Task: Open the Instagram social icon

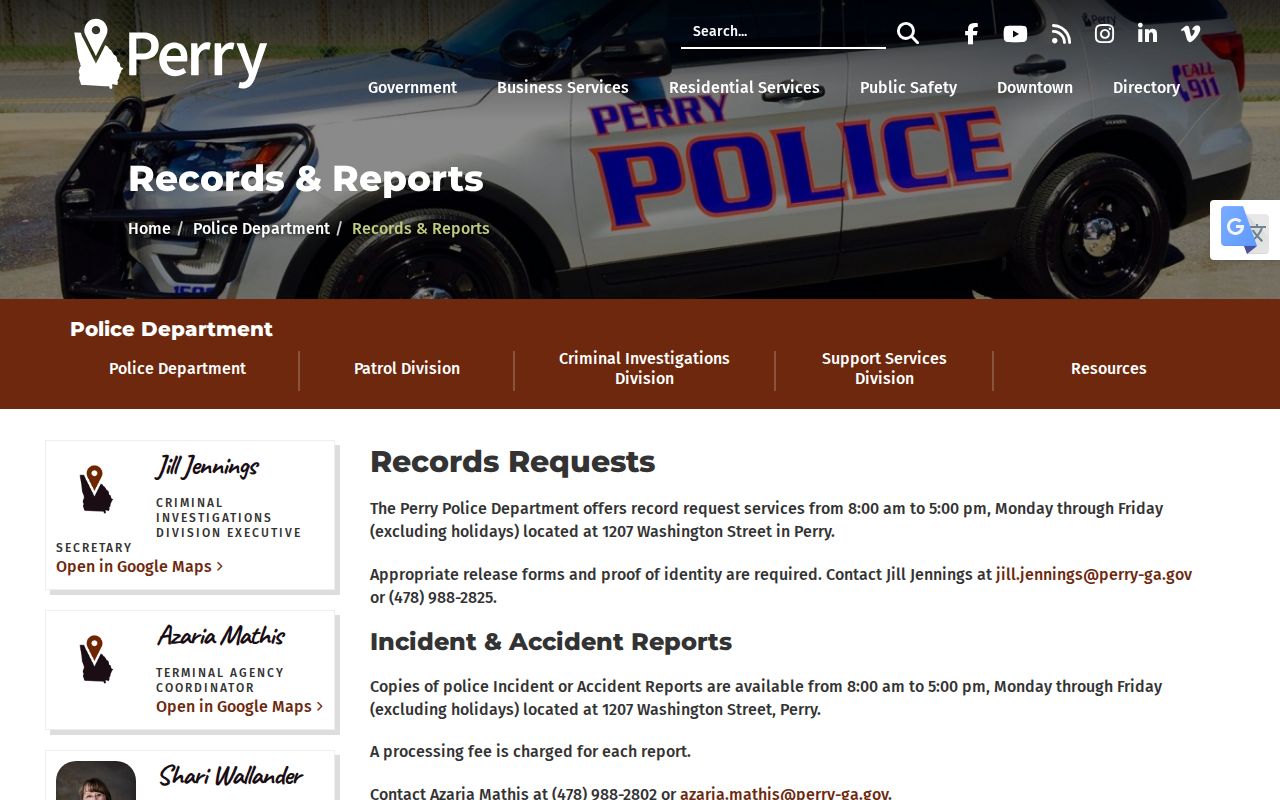Action: click(1104, 34)
